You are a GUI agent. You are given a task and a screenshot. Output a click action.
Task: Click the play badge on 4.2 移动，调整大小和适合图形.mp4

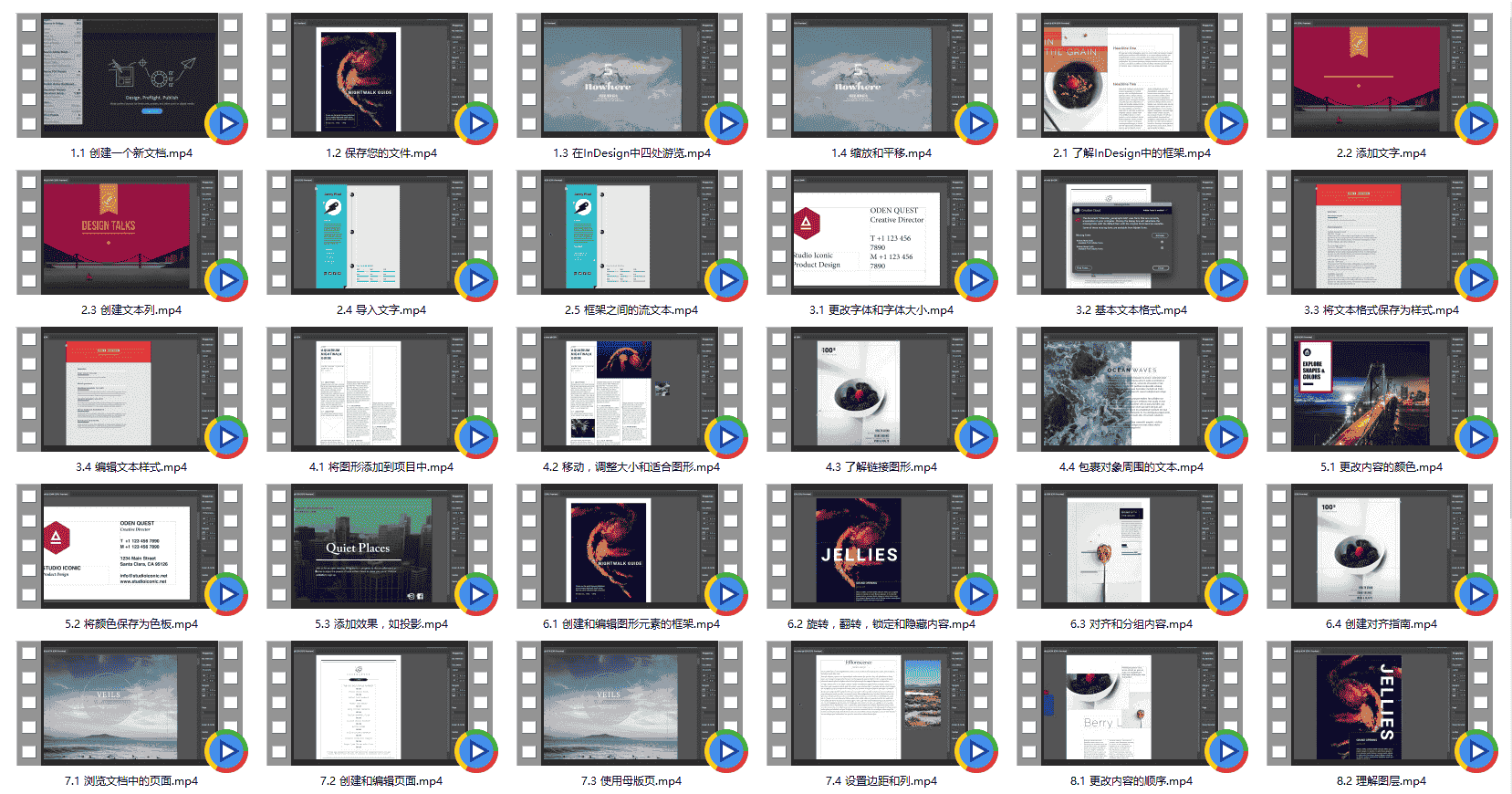[726, 437]
